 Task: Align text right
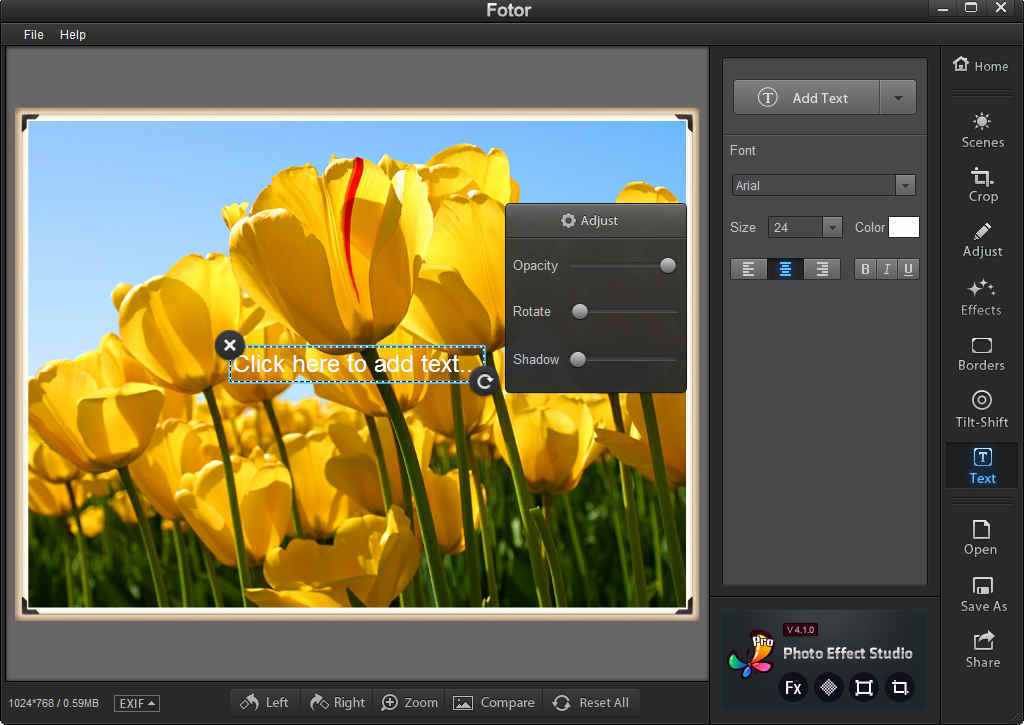tap(822, 269)
